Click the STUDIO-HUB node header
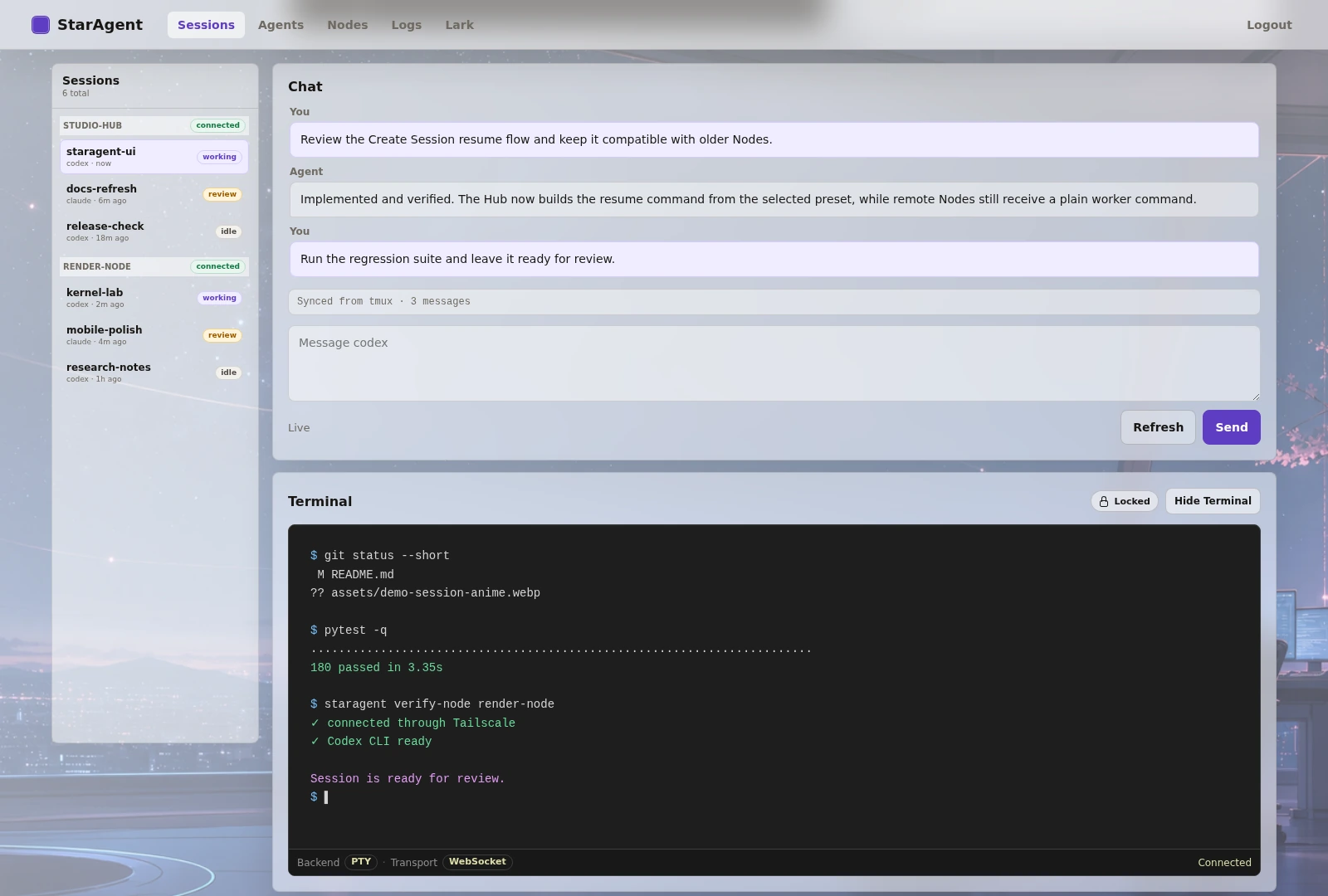This screenshot has width=1328, height=896. click(x=154, y=125)
